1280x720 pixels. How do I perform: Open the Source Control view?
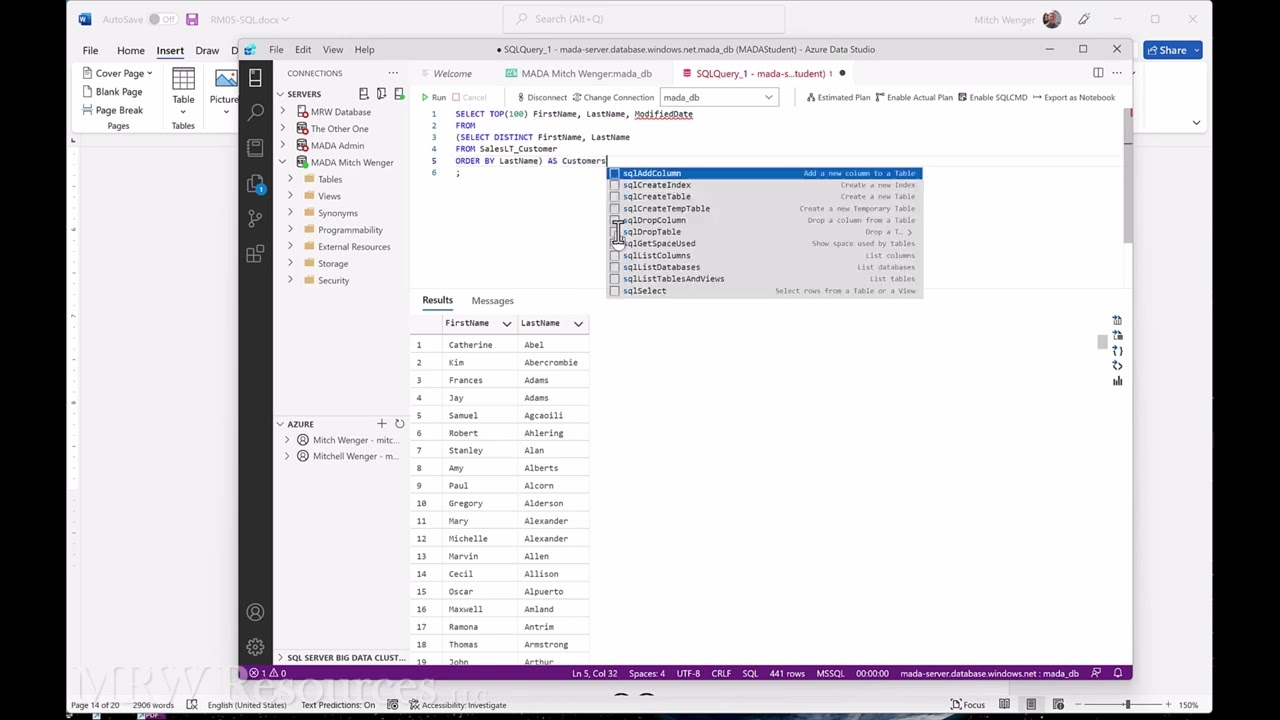coord(255,218)
